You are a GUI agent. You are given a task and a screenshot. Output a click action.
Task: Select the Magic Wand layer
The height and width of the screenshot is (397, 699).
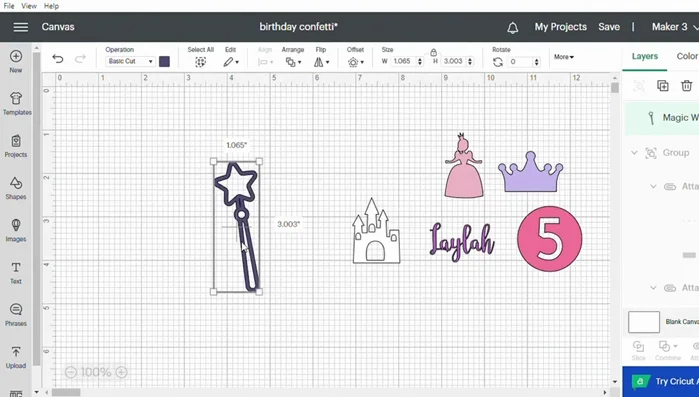(662, 118)
